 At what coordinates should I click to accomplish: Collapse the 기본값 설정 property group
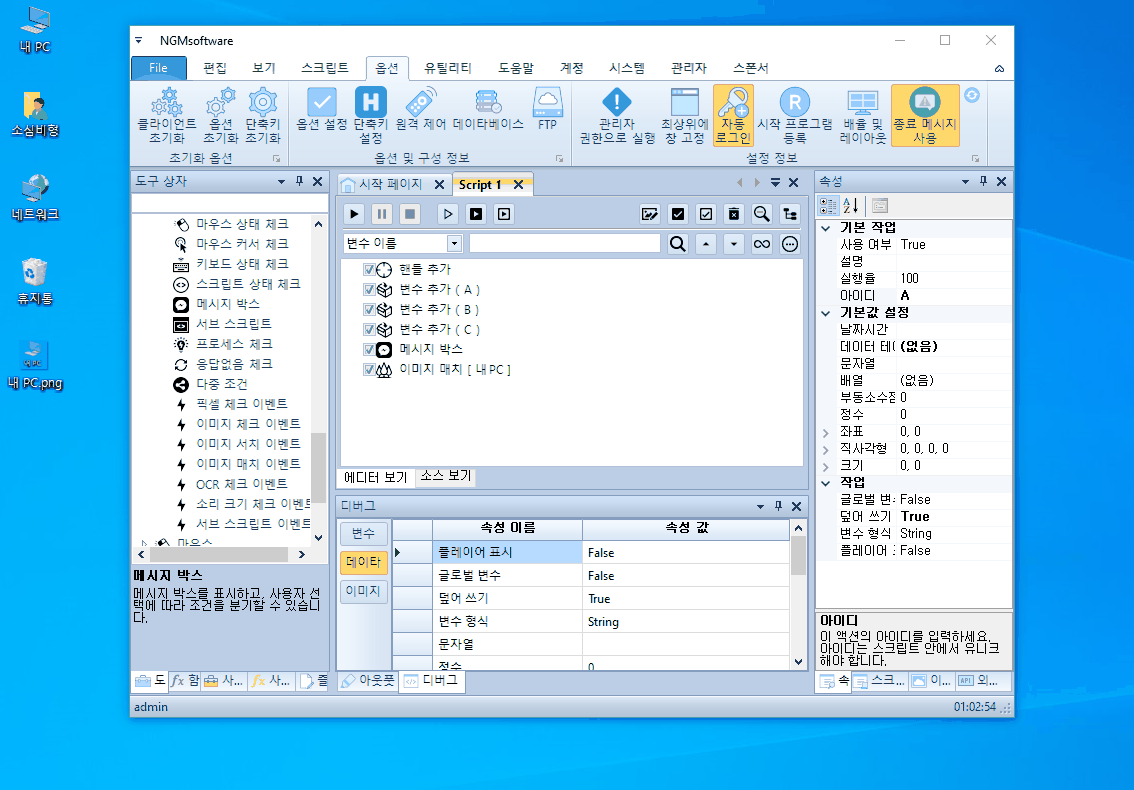826,313
